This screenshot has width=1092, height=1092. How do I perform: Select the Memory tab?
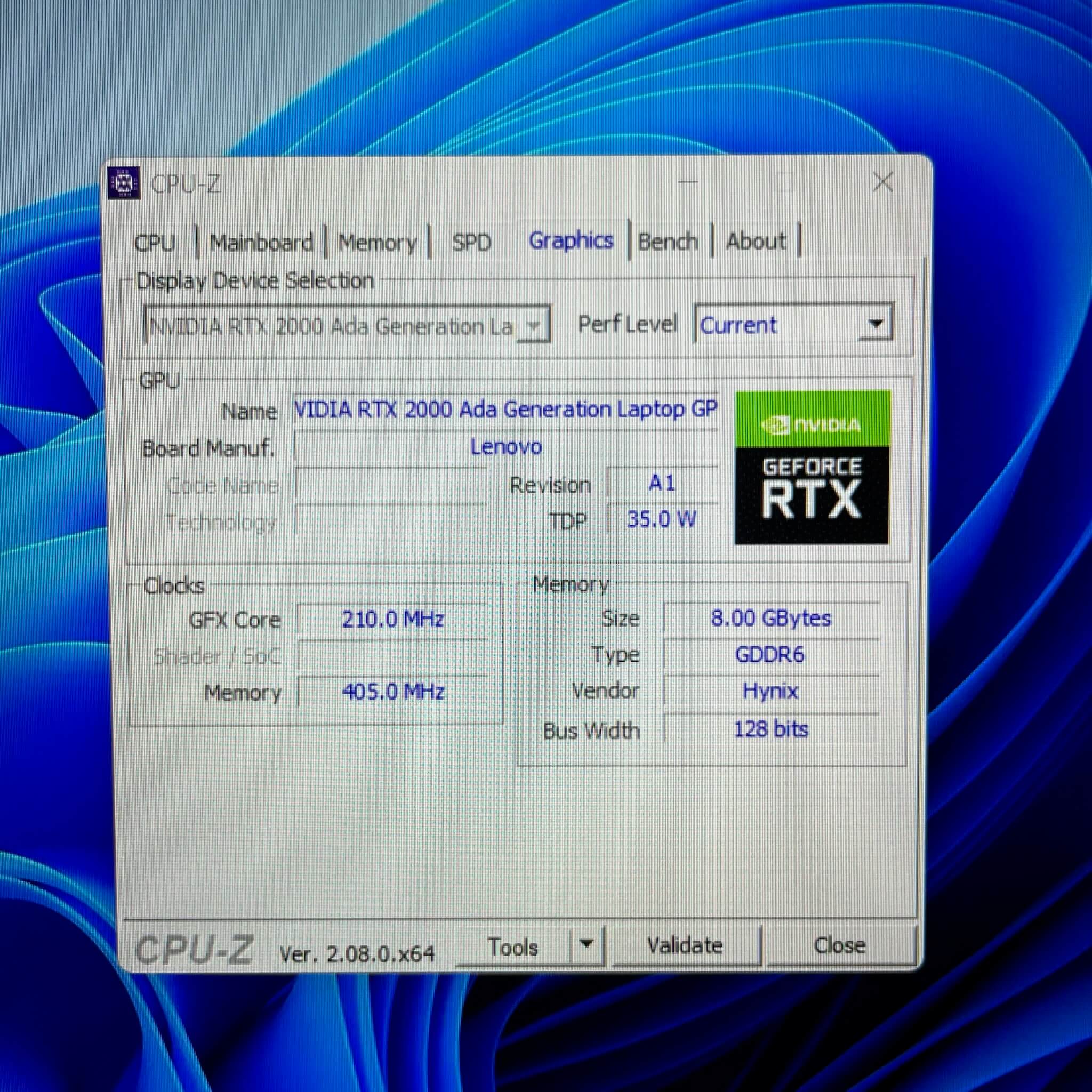click(378, 243)
